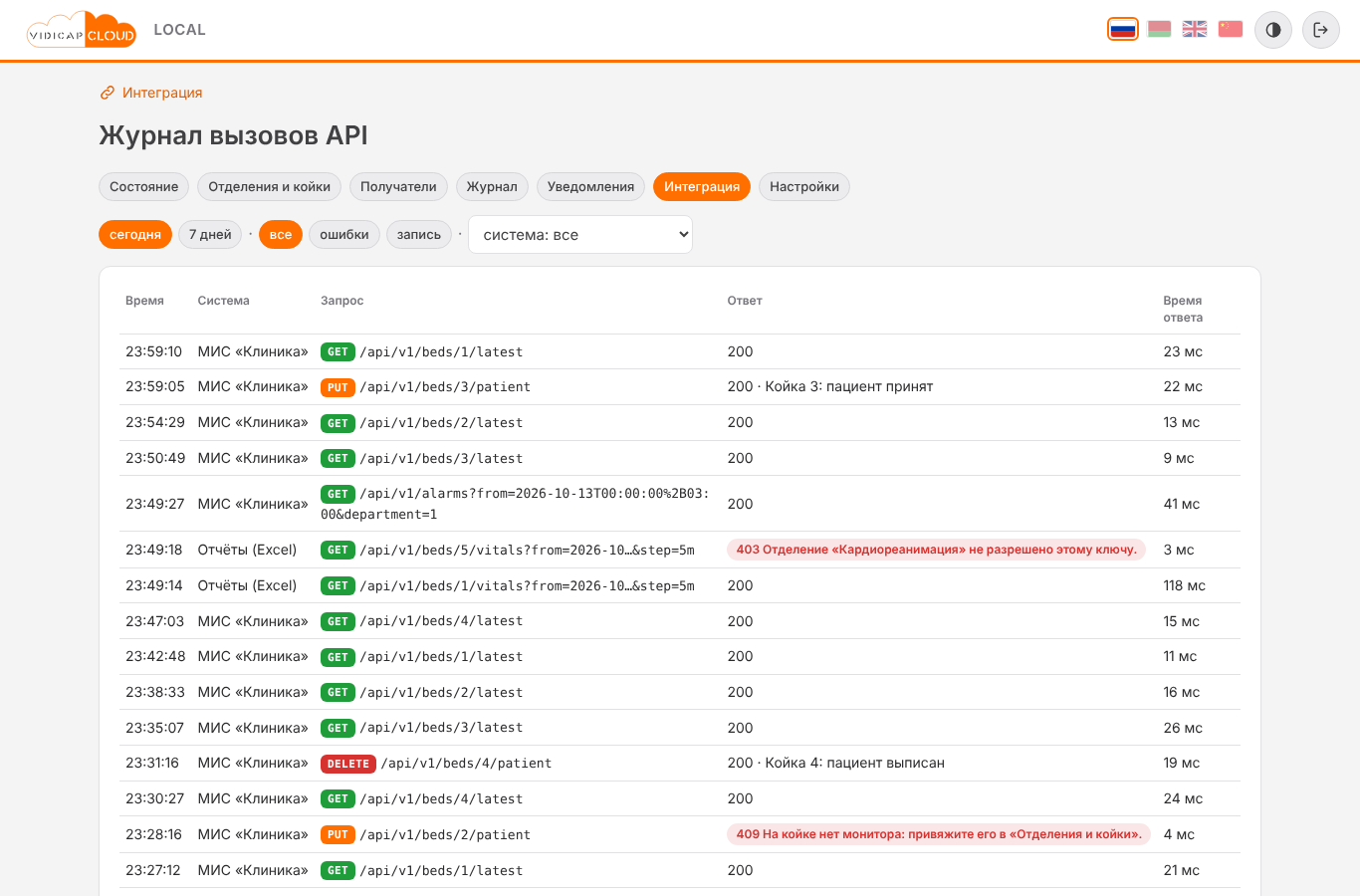This screenshot has width=1360, height=896.
Task: Click the Журнал вызовов API heading
Action: click(234, 135)
